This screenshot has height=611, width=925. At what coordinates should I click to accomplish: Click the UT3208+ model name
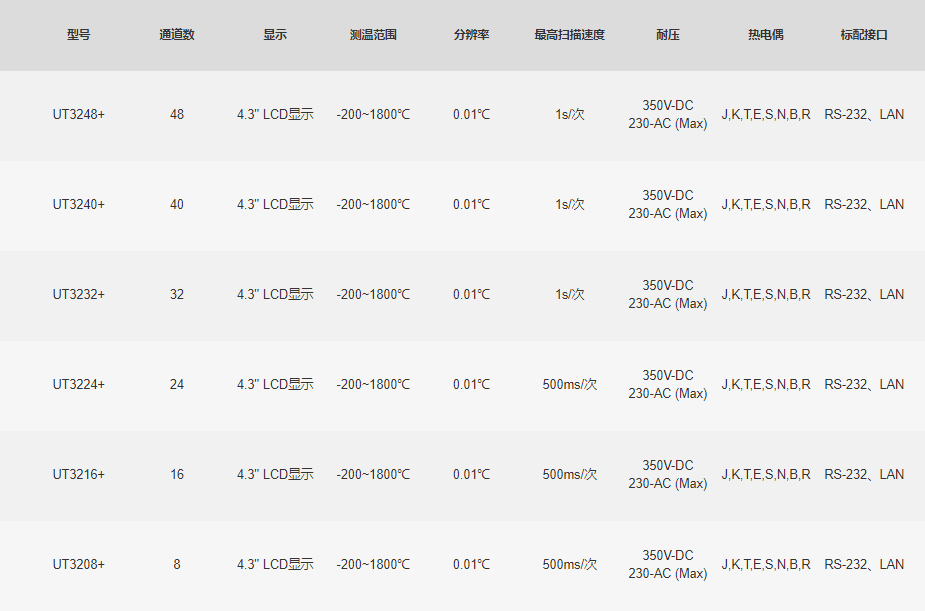(78, 565)
